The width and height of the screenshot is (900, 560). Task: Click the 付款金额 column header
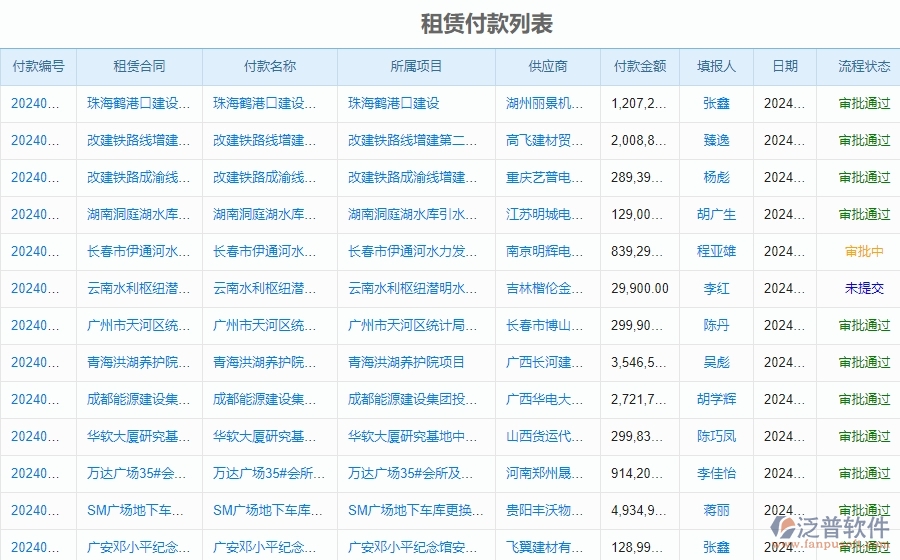click(x=639, y=67)
